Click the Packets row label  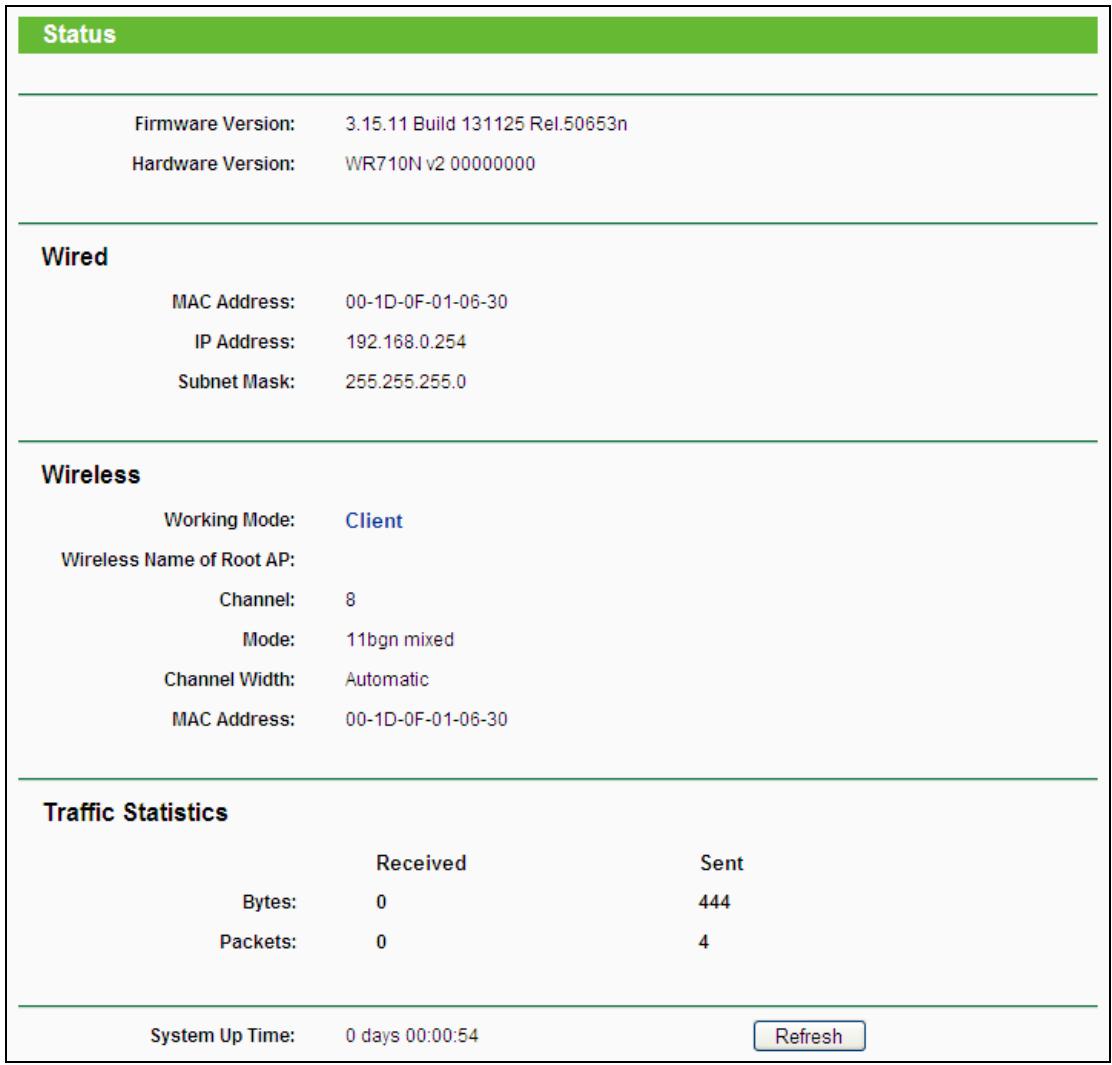point(258,942)
